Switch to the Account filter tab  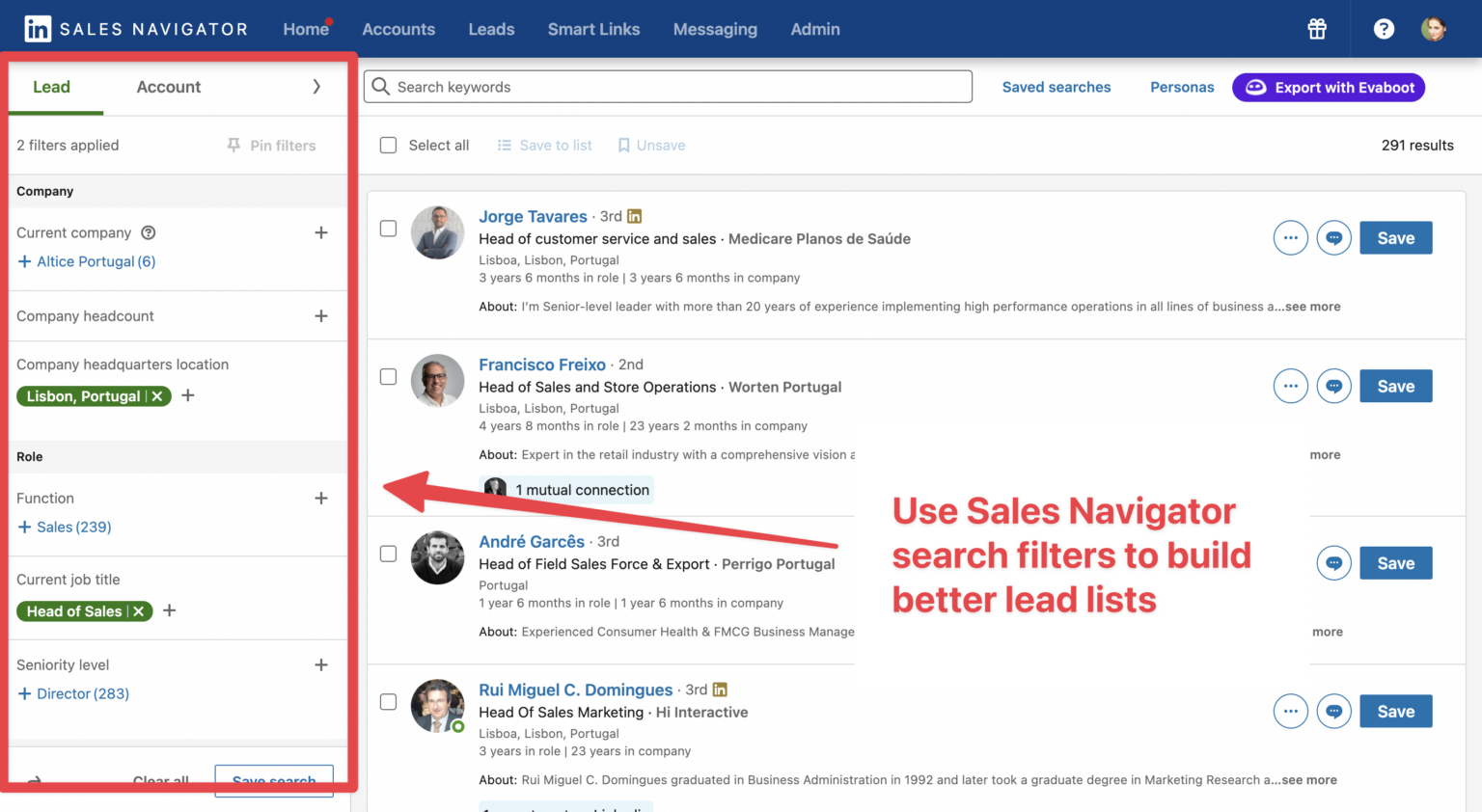[168, 87]
